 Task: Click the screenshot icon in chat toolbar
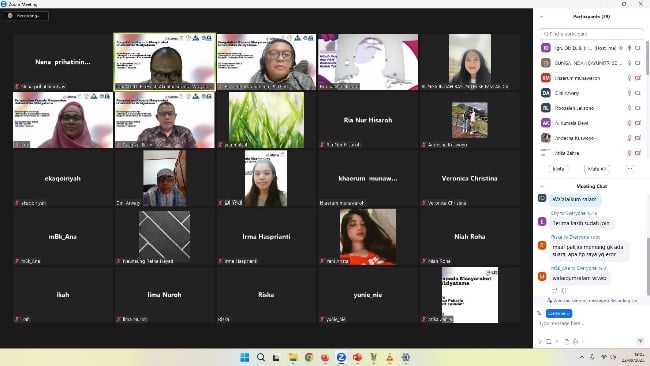[x=548, y=342]
